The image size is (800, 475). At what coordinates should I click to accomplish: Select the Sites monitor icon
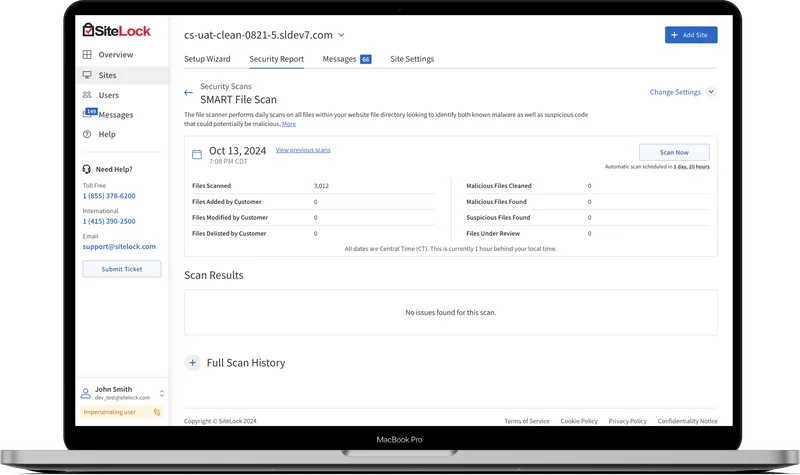coord(87,75)
